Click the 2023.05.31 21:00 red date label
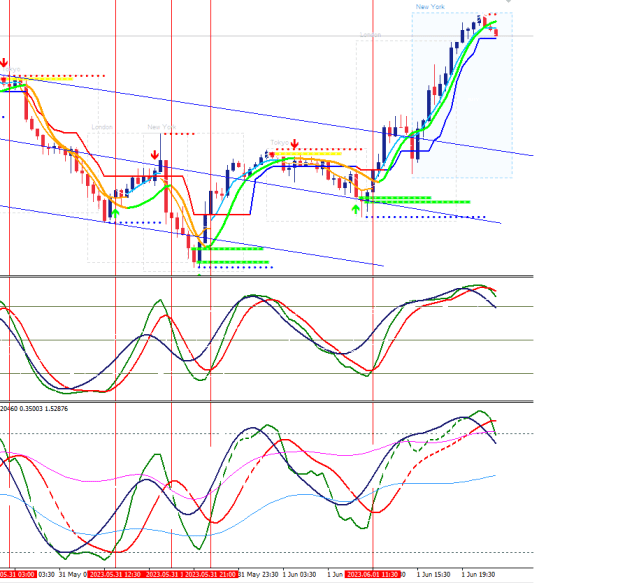This screenshot has width=625, height=583. pyautogui.click(x=211, y=574)
